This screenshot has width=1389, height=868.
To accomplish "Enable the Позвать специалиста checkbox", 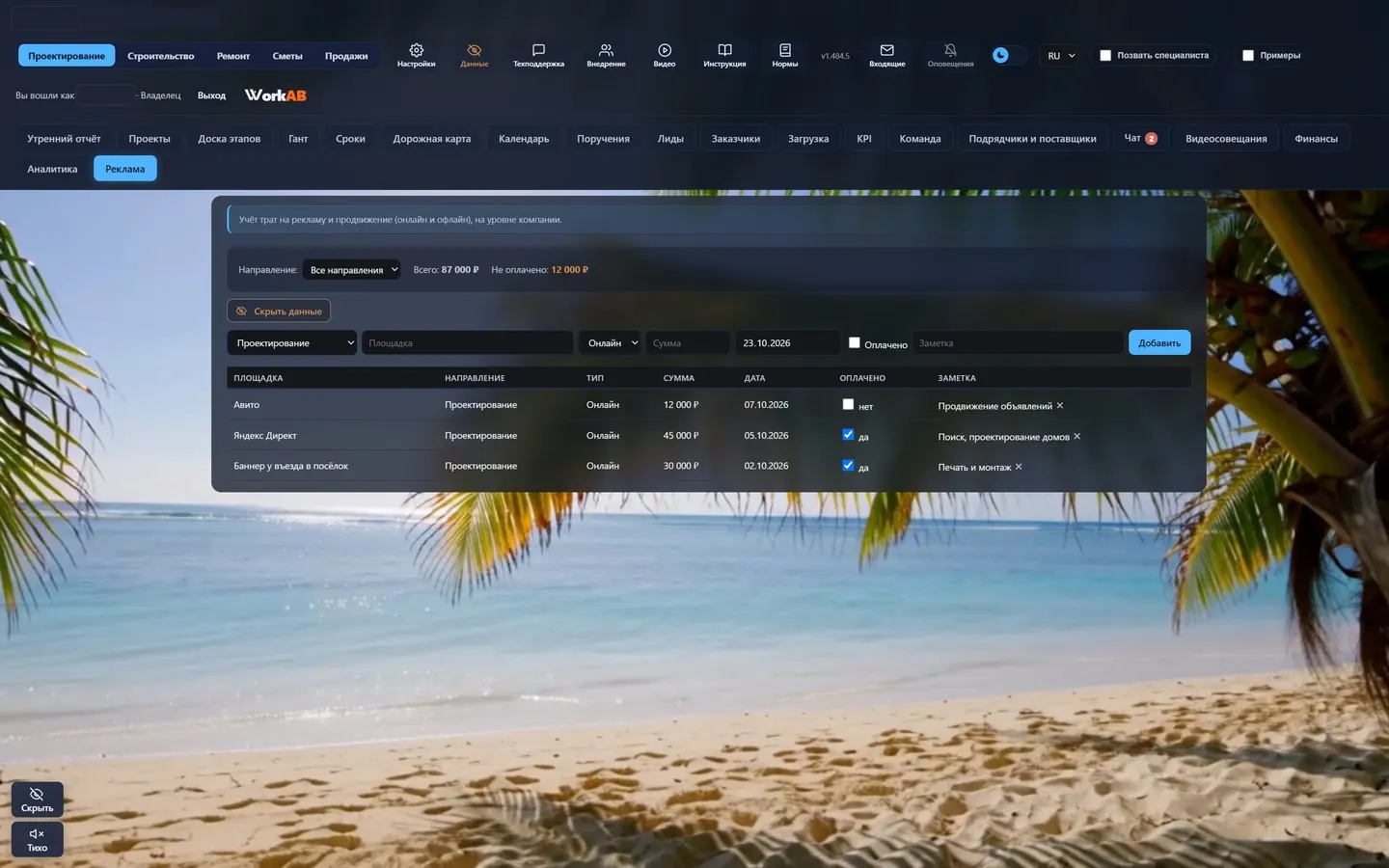I will tap(1105, 56).
